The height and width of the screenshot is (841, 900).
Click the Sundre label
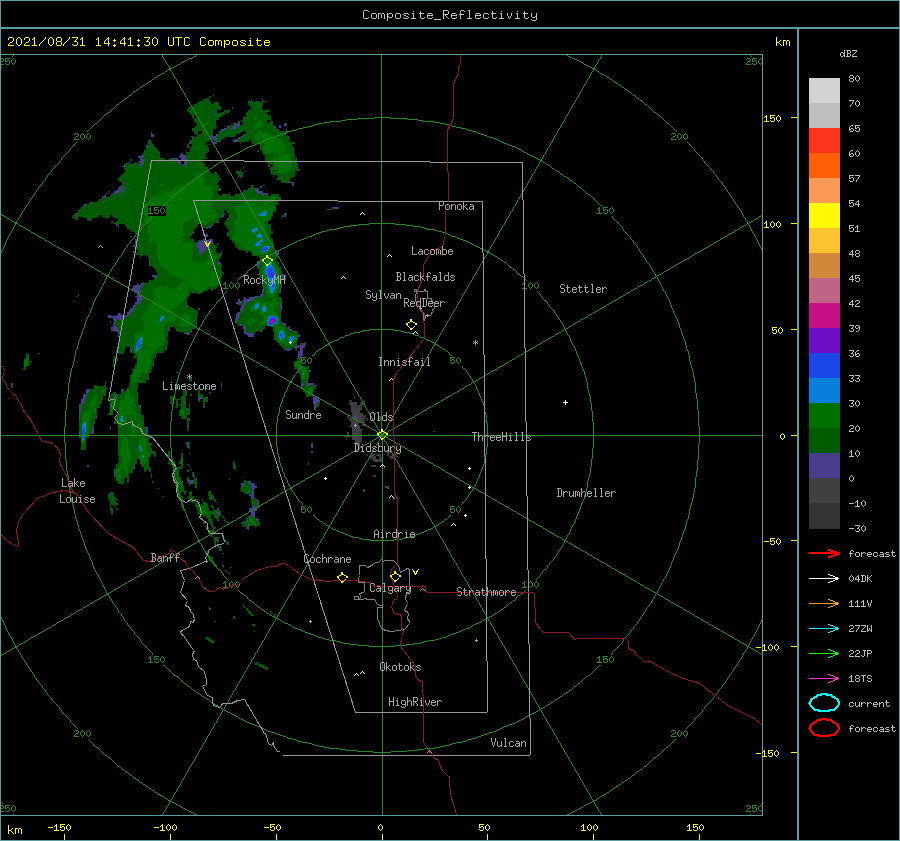[303, 415]
